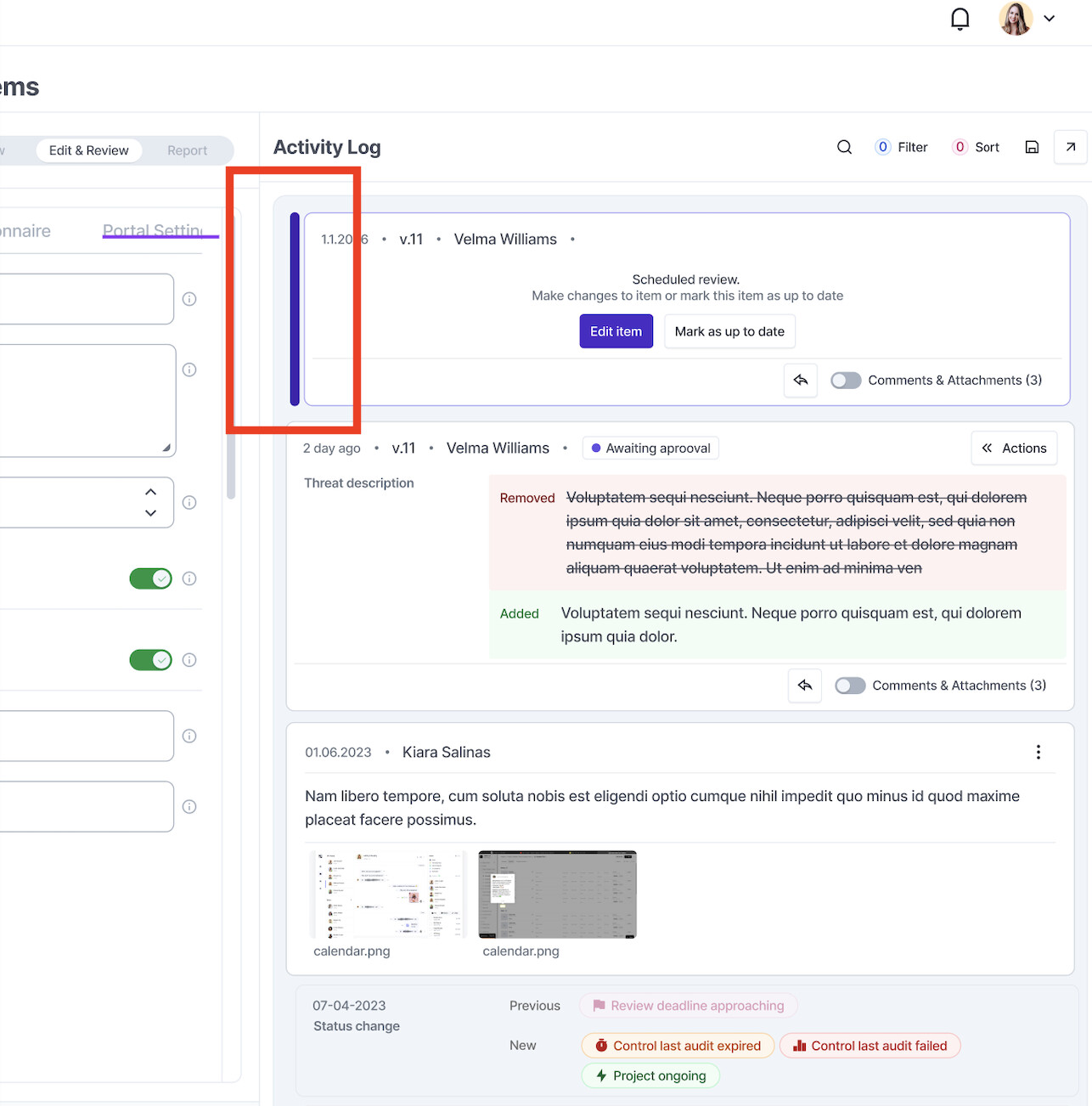Click info icon beside the first input field
This screenshot has height=1106, width=1092.
[x=189, y=299]
